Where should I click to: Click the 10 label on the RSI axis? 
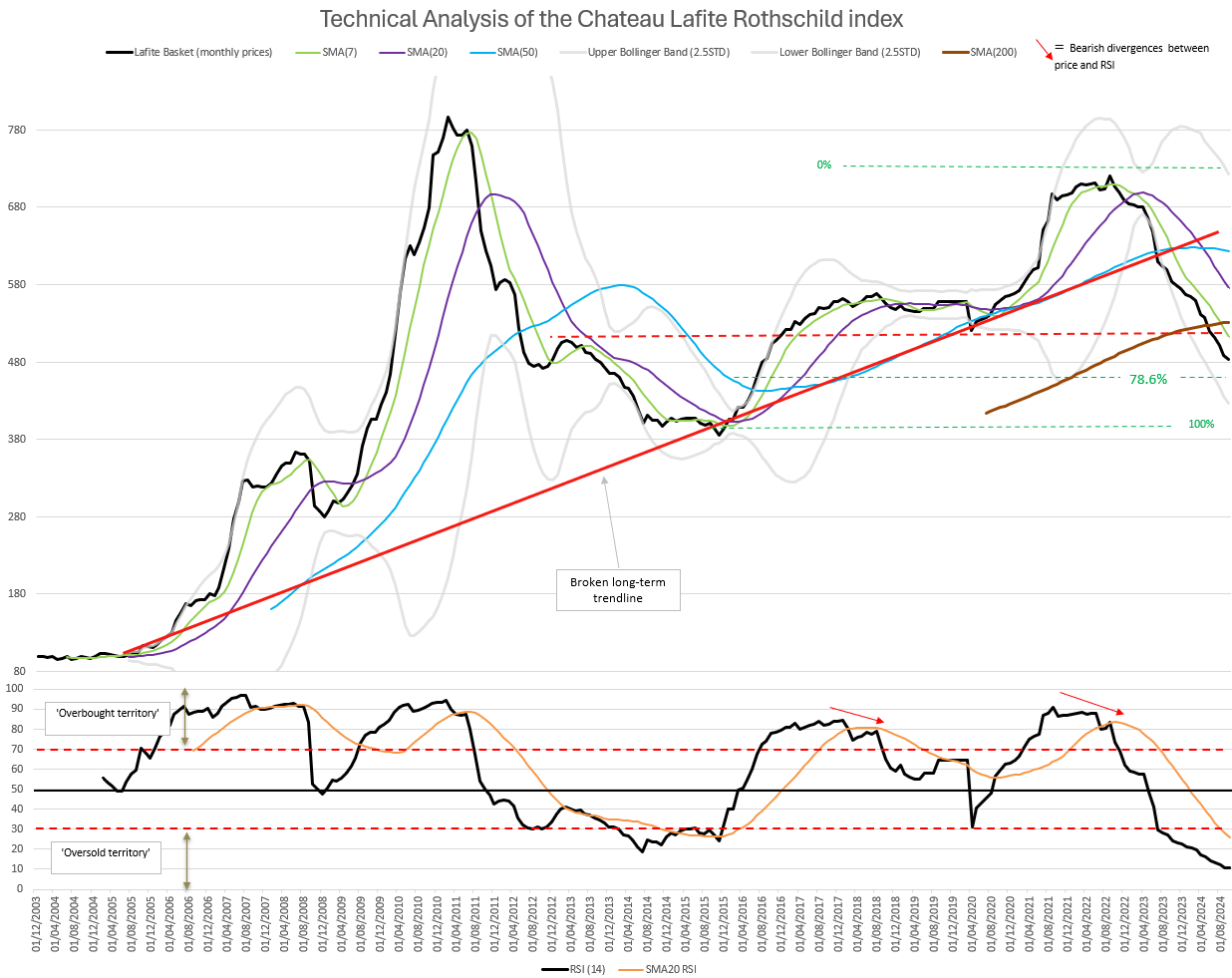(16, 868)
